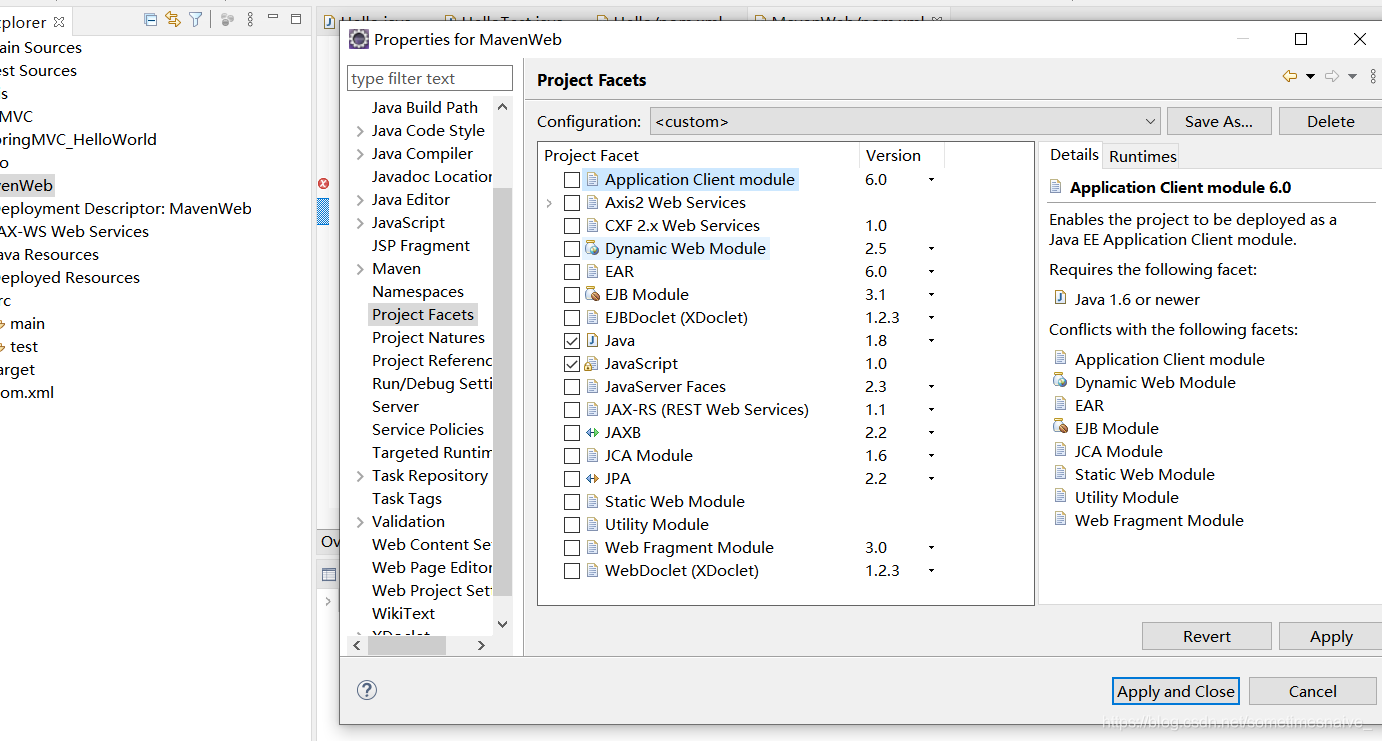The width and height of the screenshot is (1382, 741).
Task: Click the forward arrow in Properties header
Action: (x=1332, y=77)
